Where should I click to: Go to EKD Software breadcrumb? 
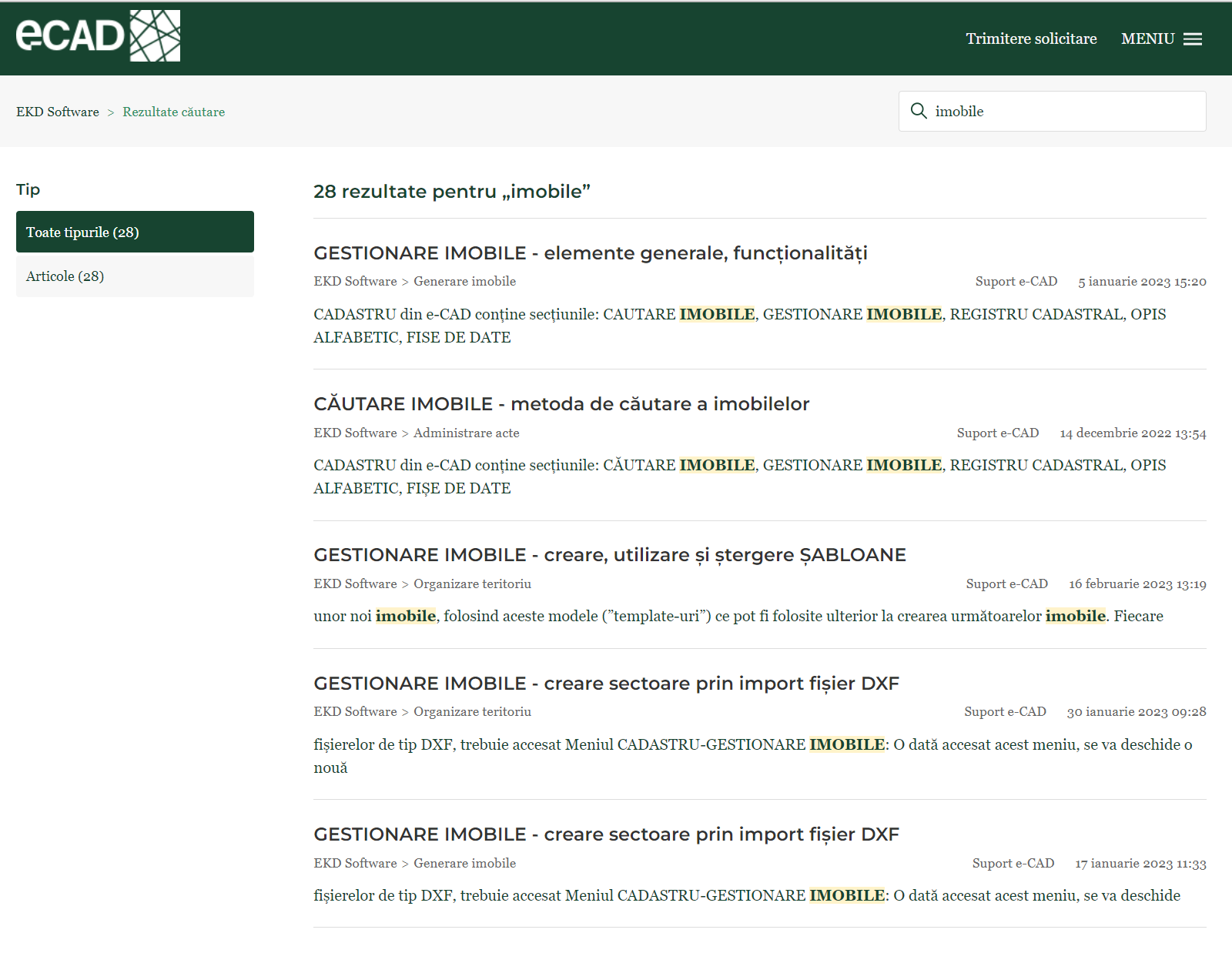coord(58,112)
